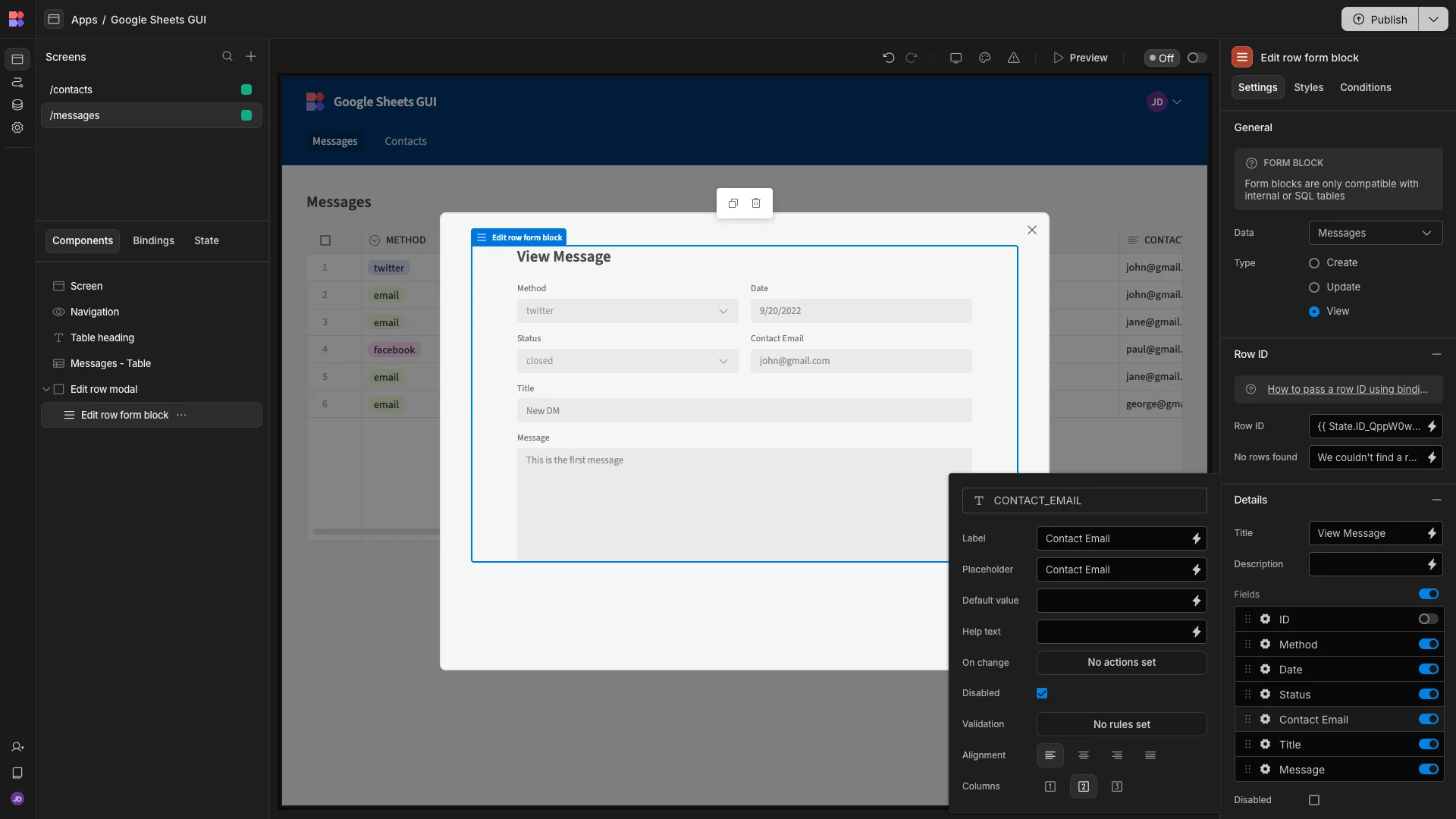Open the Publish dropdown arrow
This screenshot has height=819, width=1456.
(x=1433, y=19)
